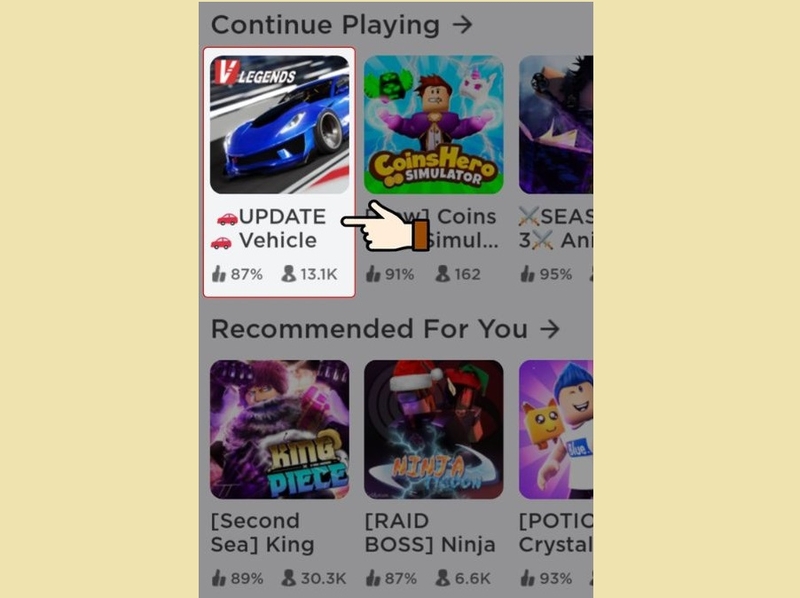This screenshot has width=800, height=598.
Task: Click the player count icon showing 13.1K
Action: coord(288,274)
